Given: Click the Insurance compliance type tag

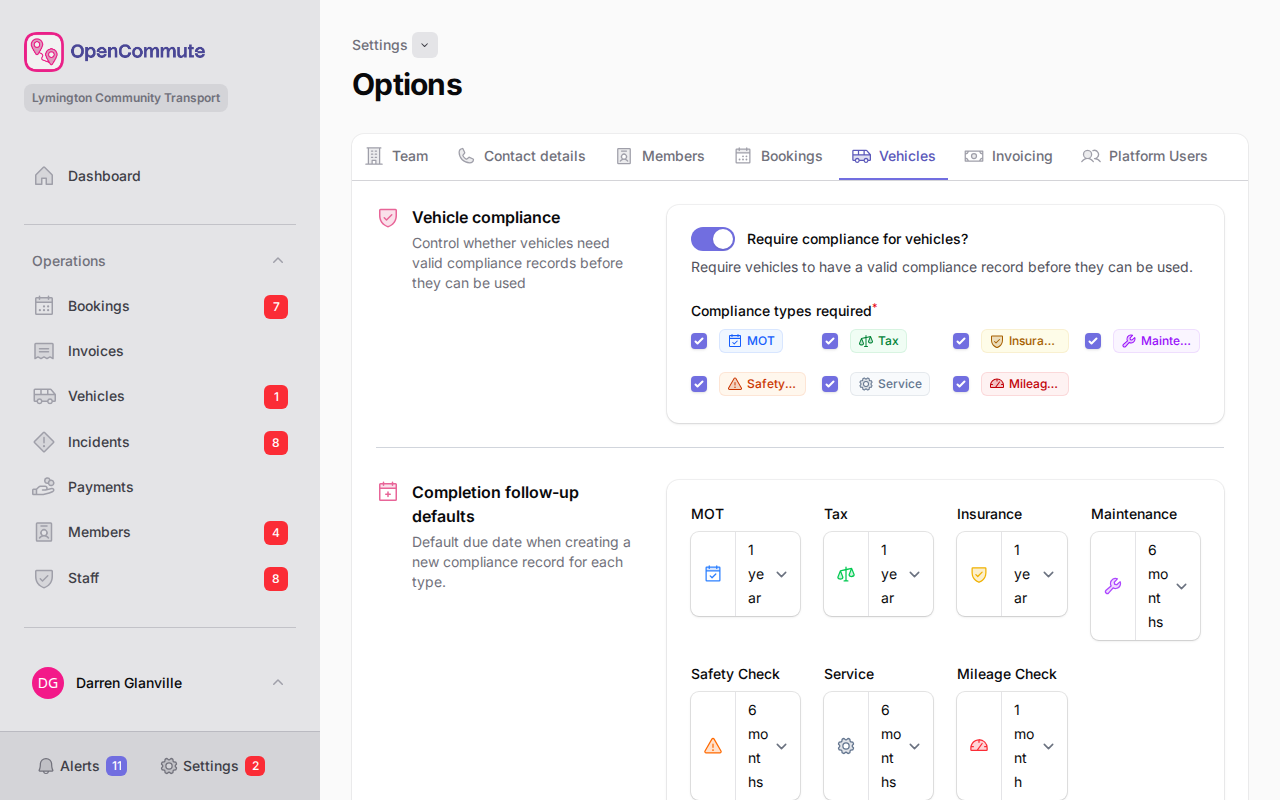Looking at the screenshot, I should tap(1024, 341).
